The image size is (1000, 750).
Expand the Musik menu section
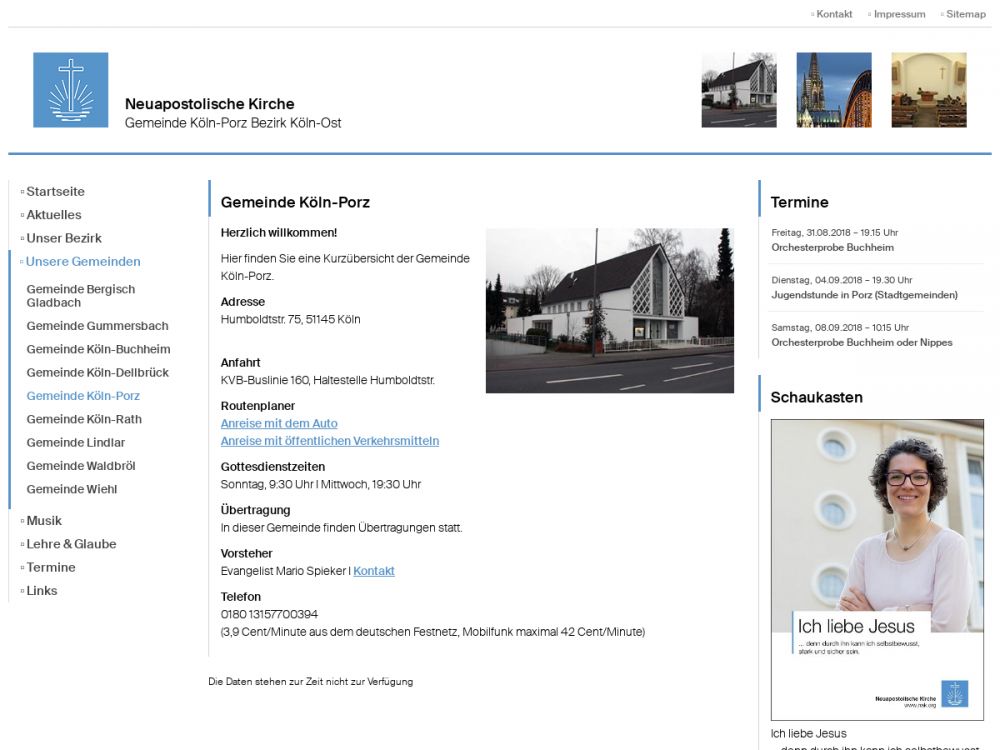click(x=44, y=521)
